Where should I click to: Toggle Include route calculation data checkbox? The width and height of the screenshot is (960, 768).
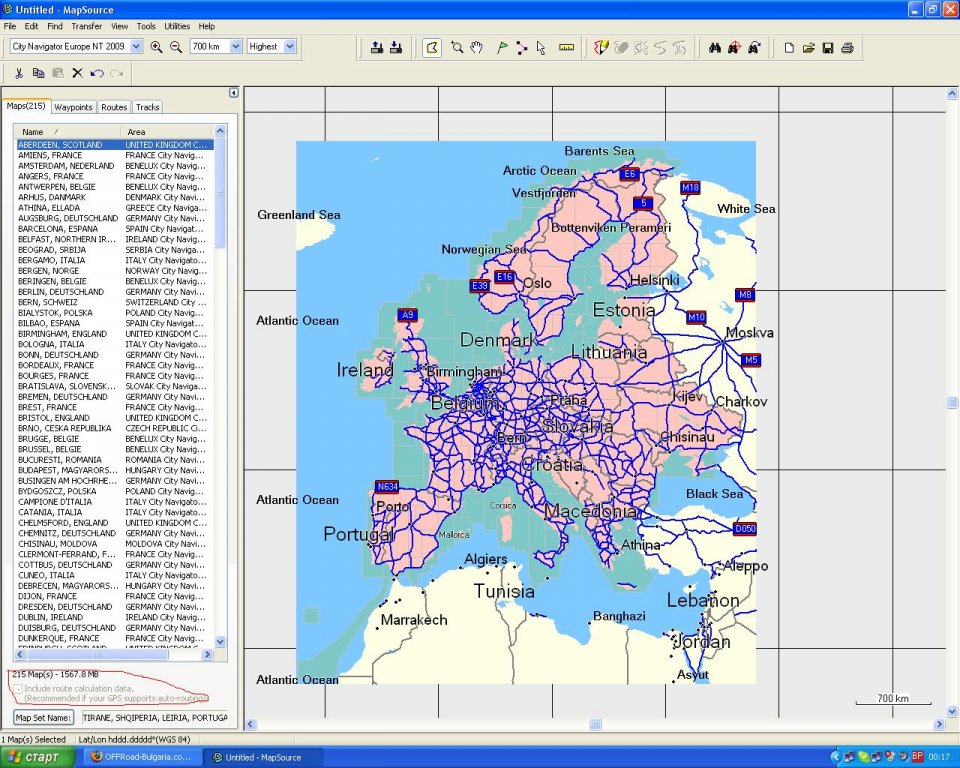point(19,688)
